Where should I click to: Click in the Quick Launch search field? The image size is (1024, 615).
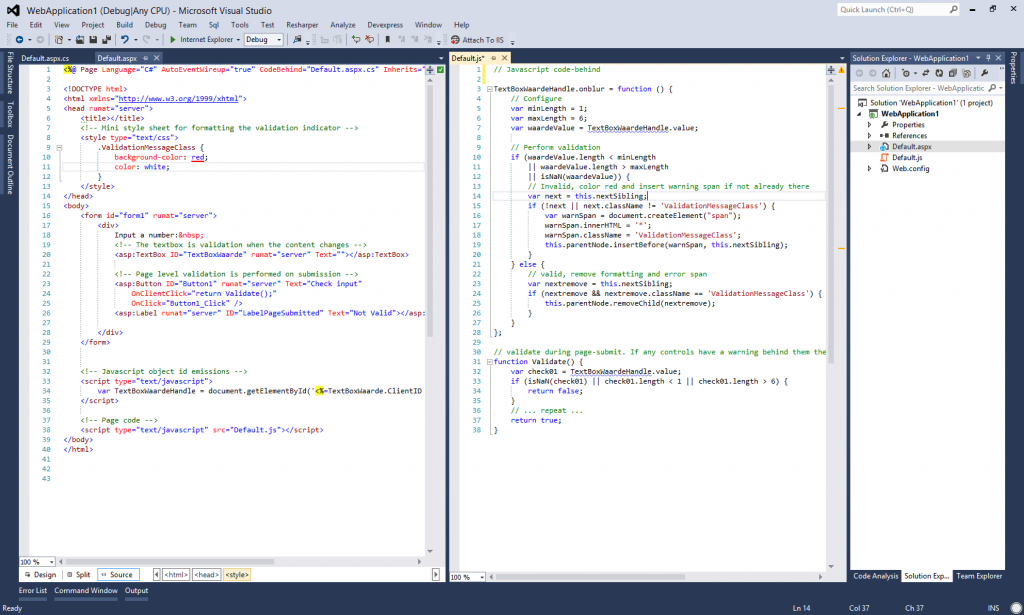click(892, 9)
